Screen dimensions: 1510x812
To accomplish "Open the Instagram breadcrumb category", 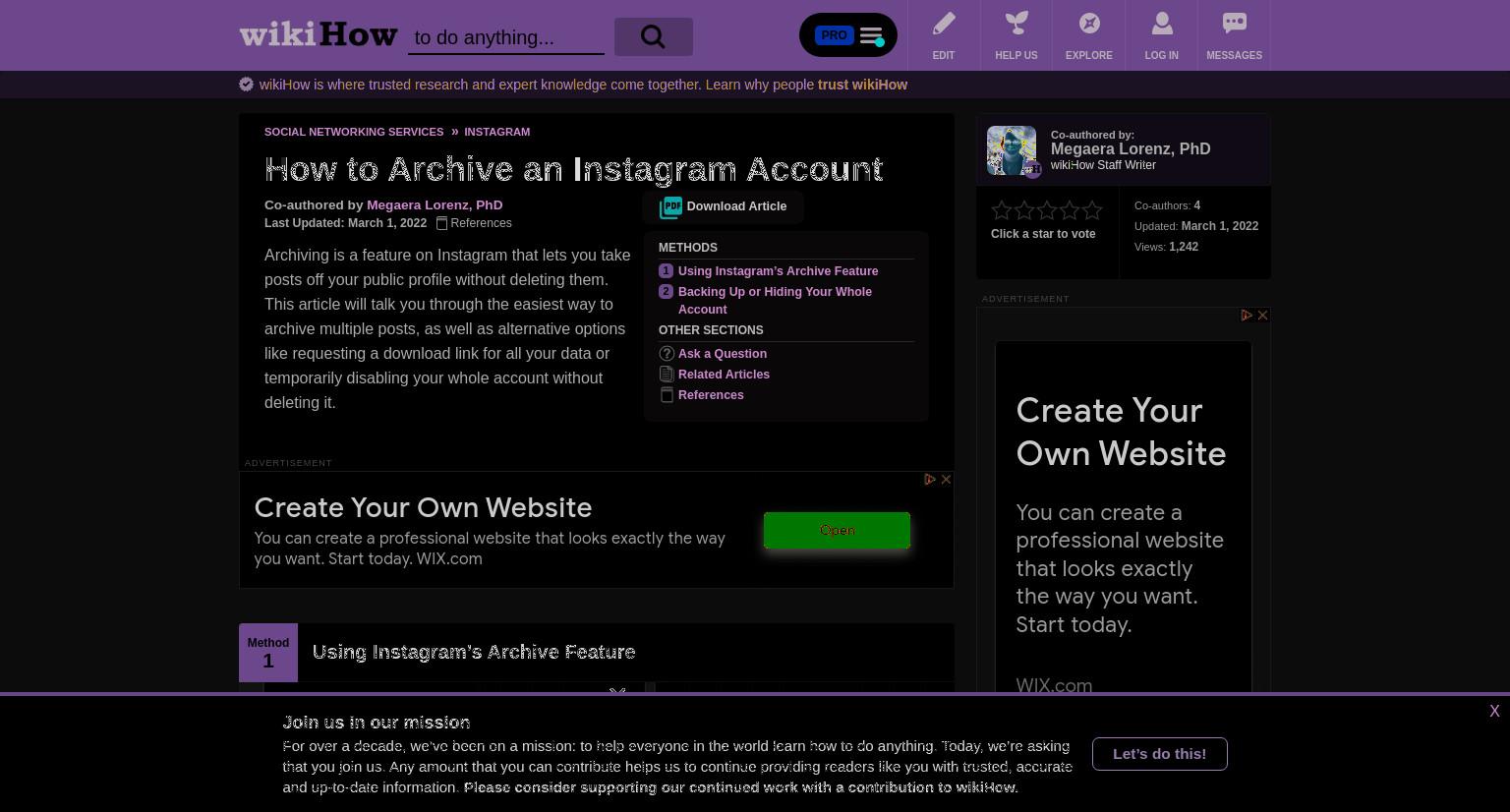I will [496, 132].
